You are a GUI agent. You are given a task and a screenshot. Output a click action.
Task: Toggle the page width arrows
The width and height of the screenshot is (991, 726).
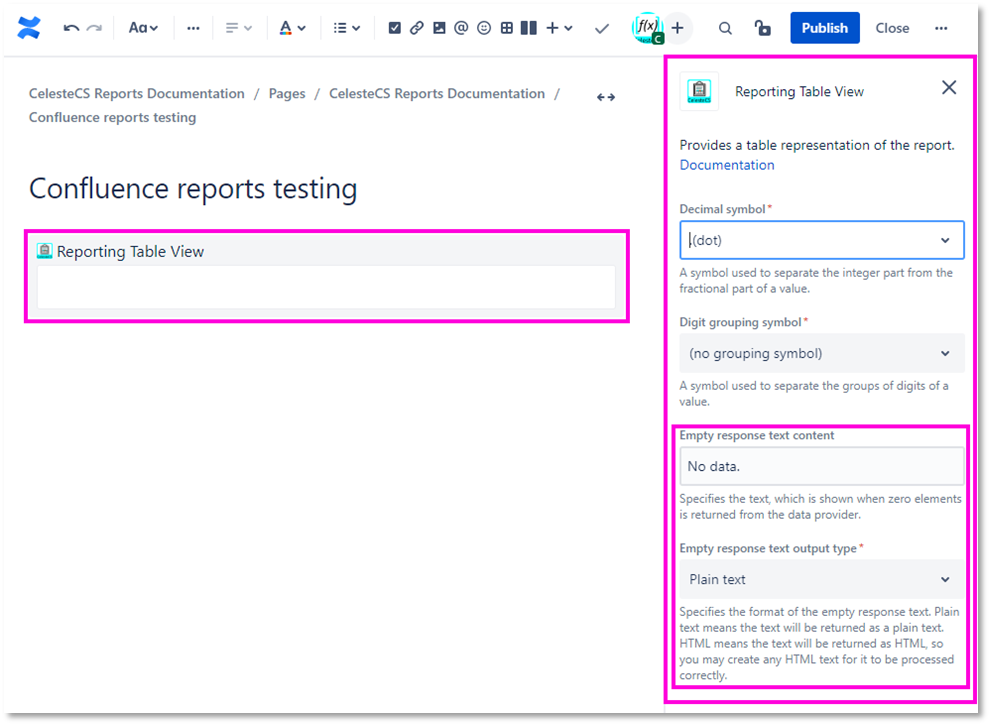point(605,97)
